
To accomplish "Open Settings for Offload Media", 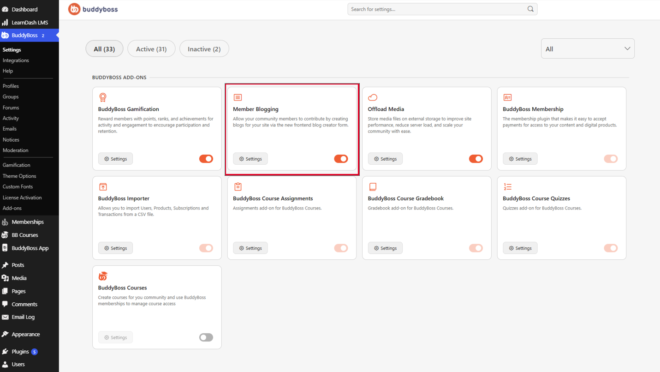I will [x=386, y=159].
